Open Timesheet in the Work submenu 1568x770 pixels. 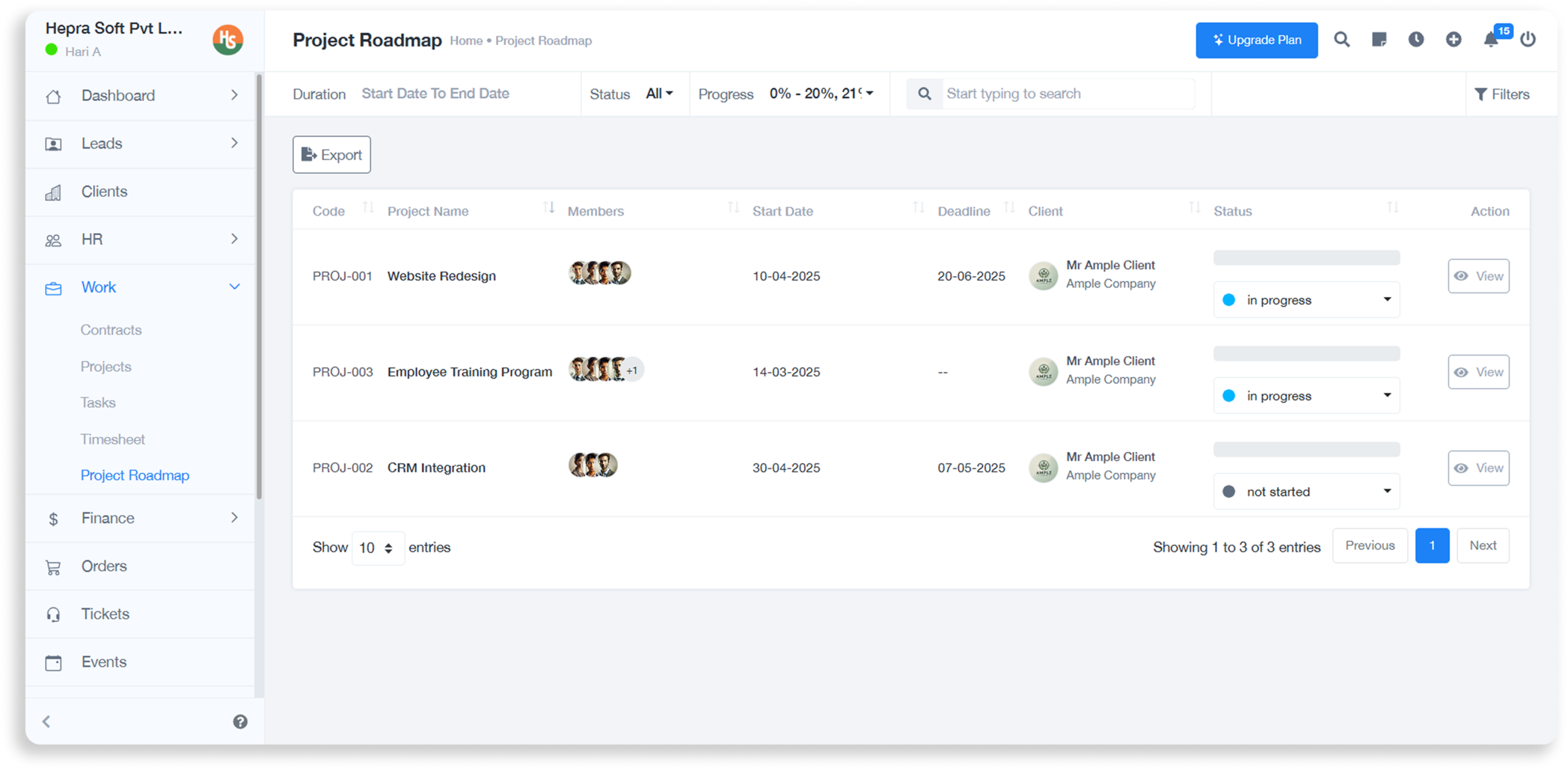point(113,439)
